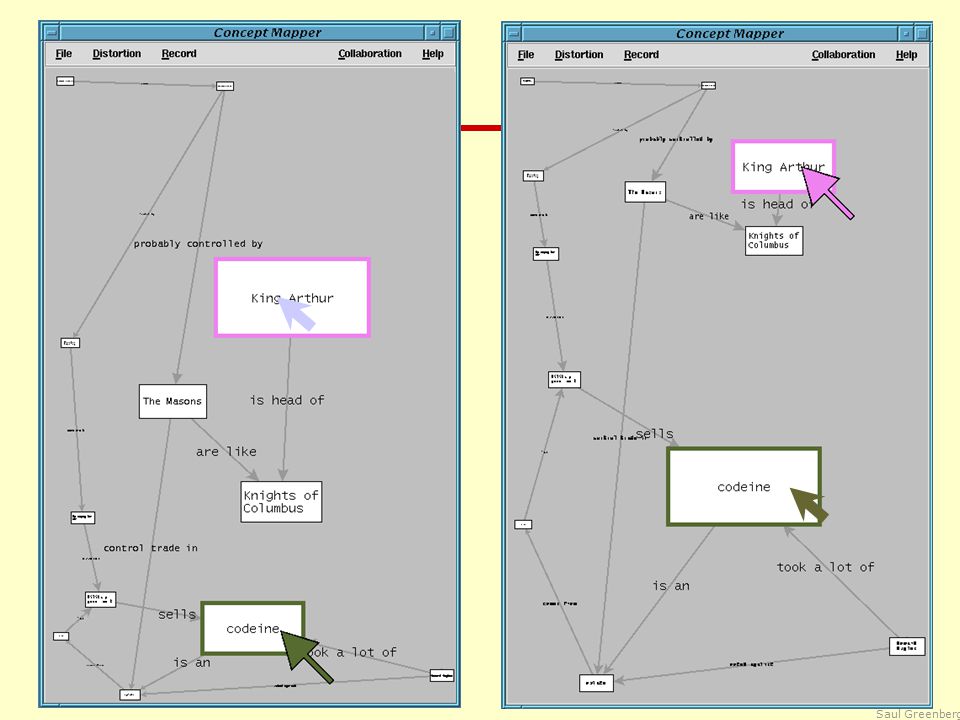Select The Masons node in left window

click(173, 402)
